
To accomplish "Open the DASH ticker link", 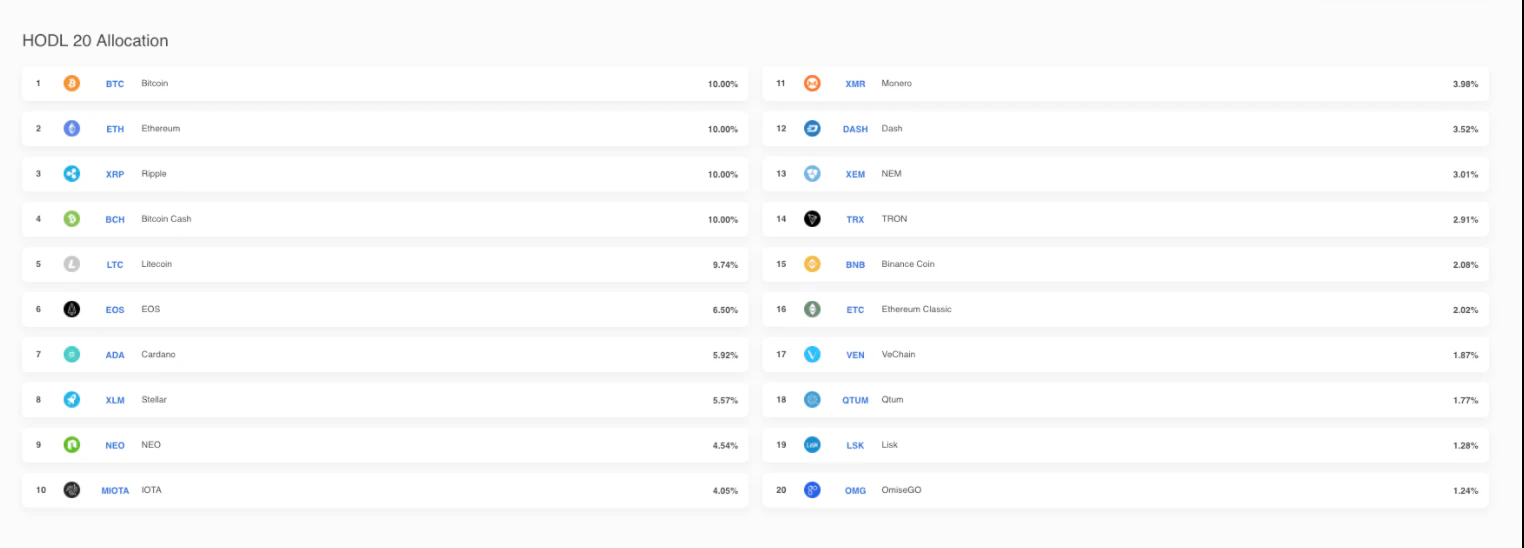I will click(x=855, y=129).
